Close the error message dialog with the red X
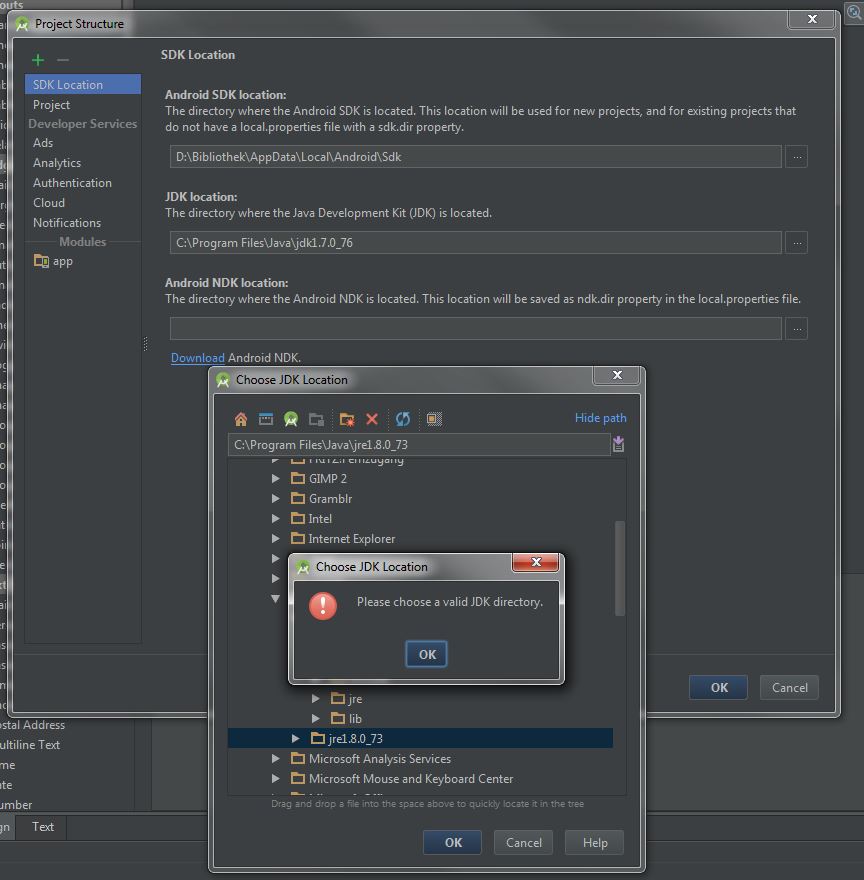The image size is (864, 880). click(x=536, y=562)
